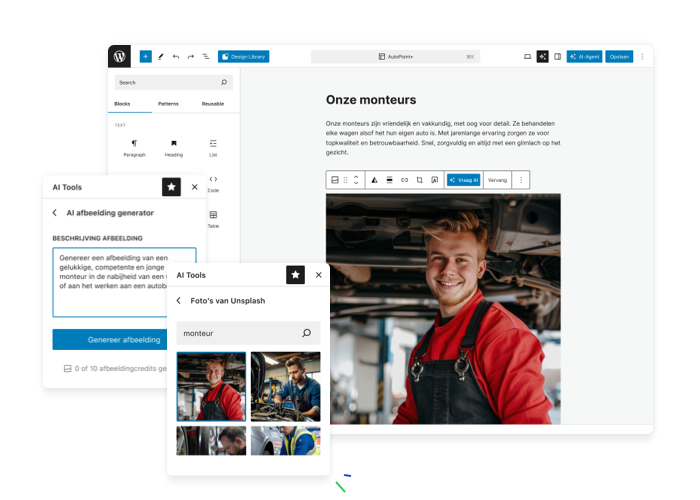Click the laptop preview icon
This screenshot has height=500, width=700.
click(x=527, y=57)
